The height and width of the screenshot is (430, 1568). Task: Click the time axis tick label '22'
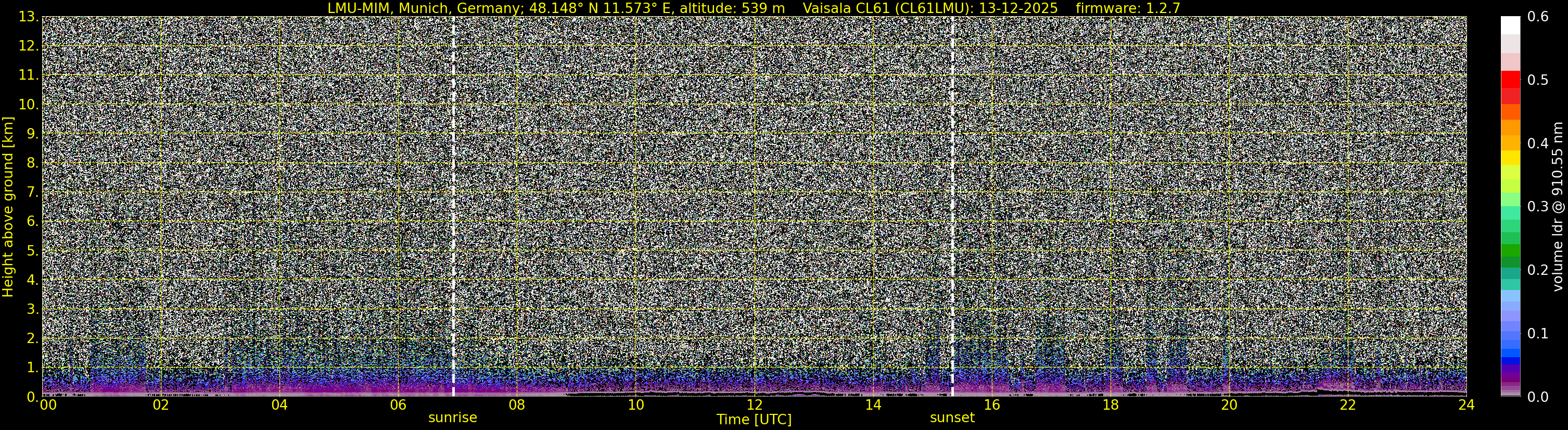(1348, 405)
